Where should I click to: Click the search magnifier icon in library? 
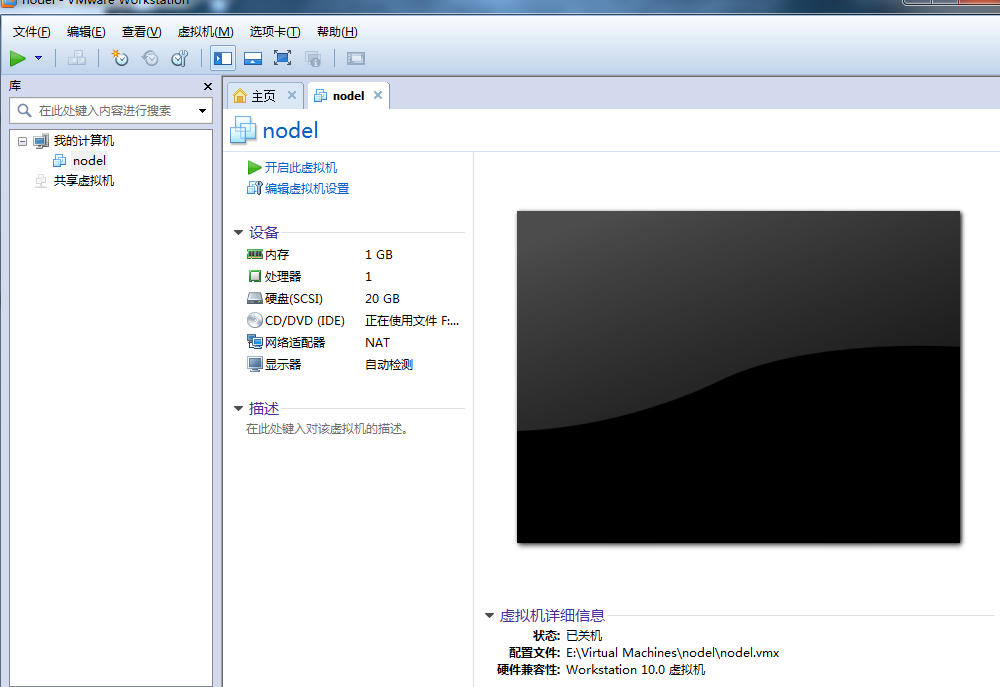pos(24,110)
